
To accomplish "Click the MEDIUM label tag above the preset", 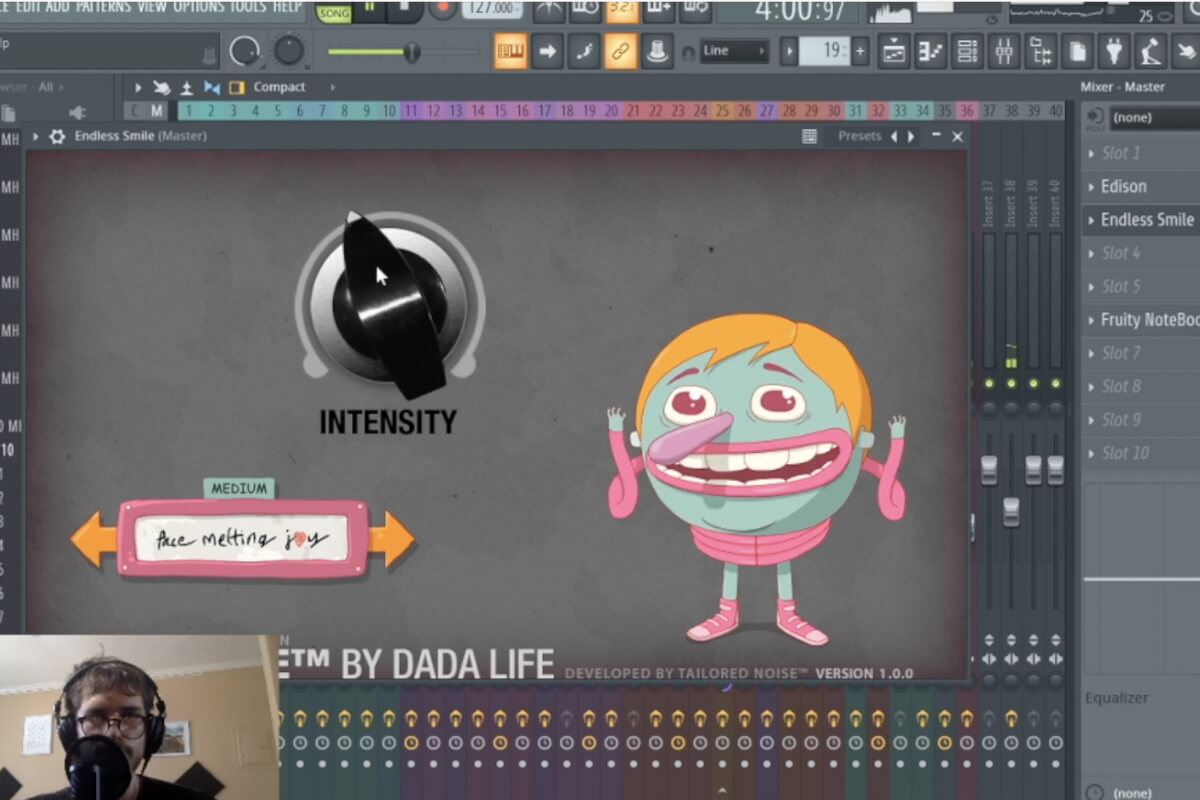I will pyautogui.click(x=239, y=488).
